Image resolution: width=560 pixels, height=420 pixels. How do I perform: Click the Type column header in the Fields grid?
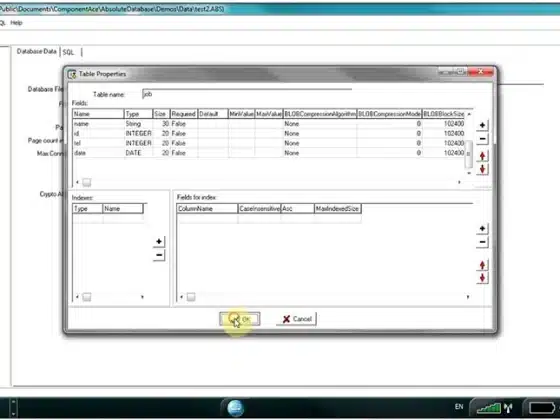[x=138, y=114]
